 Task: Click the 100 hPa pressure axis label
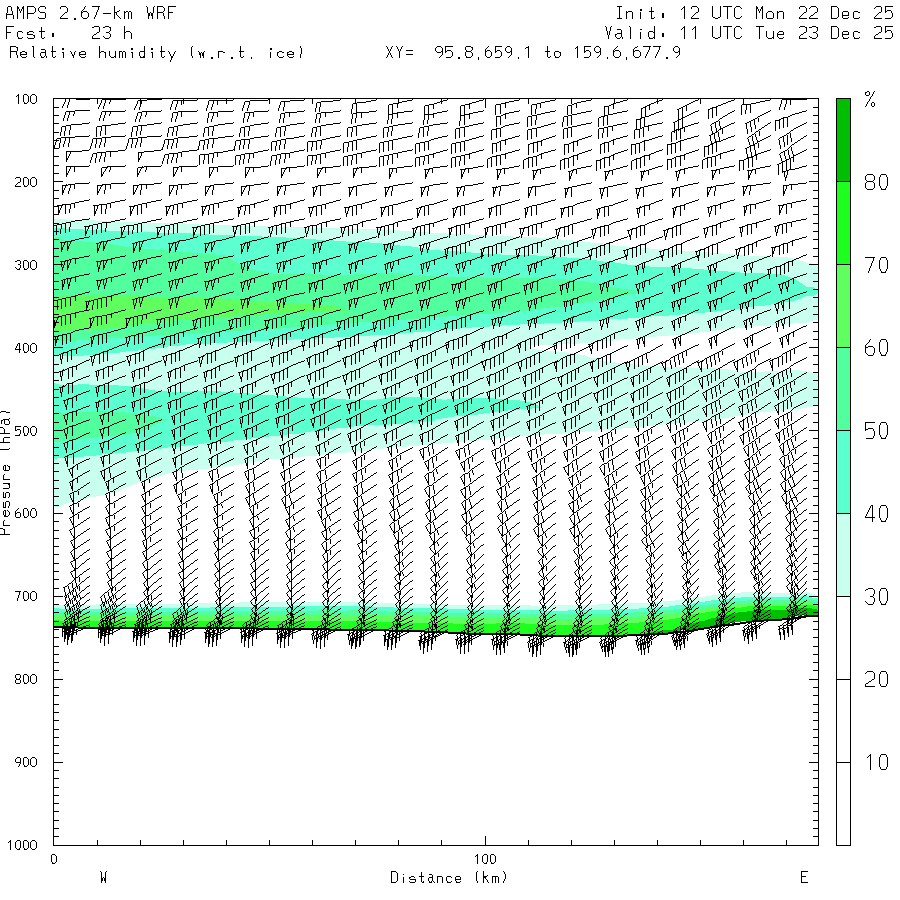[x=26, y=99]
